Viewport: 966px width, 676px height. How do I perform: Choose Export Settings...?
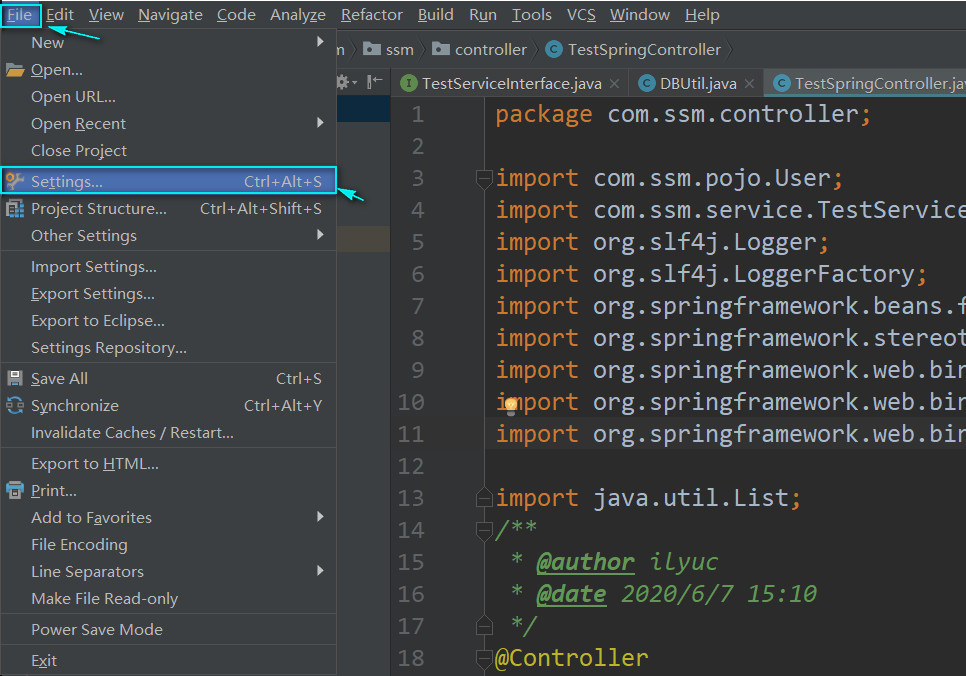(x=168, y=294)
